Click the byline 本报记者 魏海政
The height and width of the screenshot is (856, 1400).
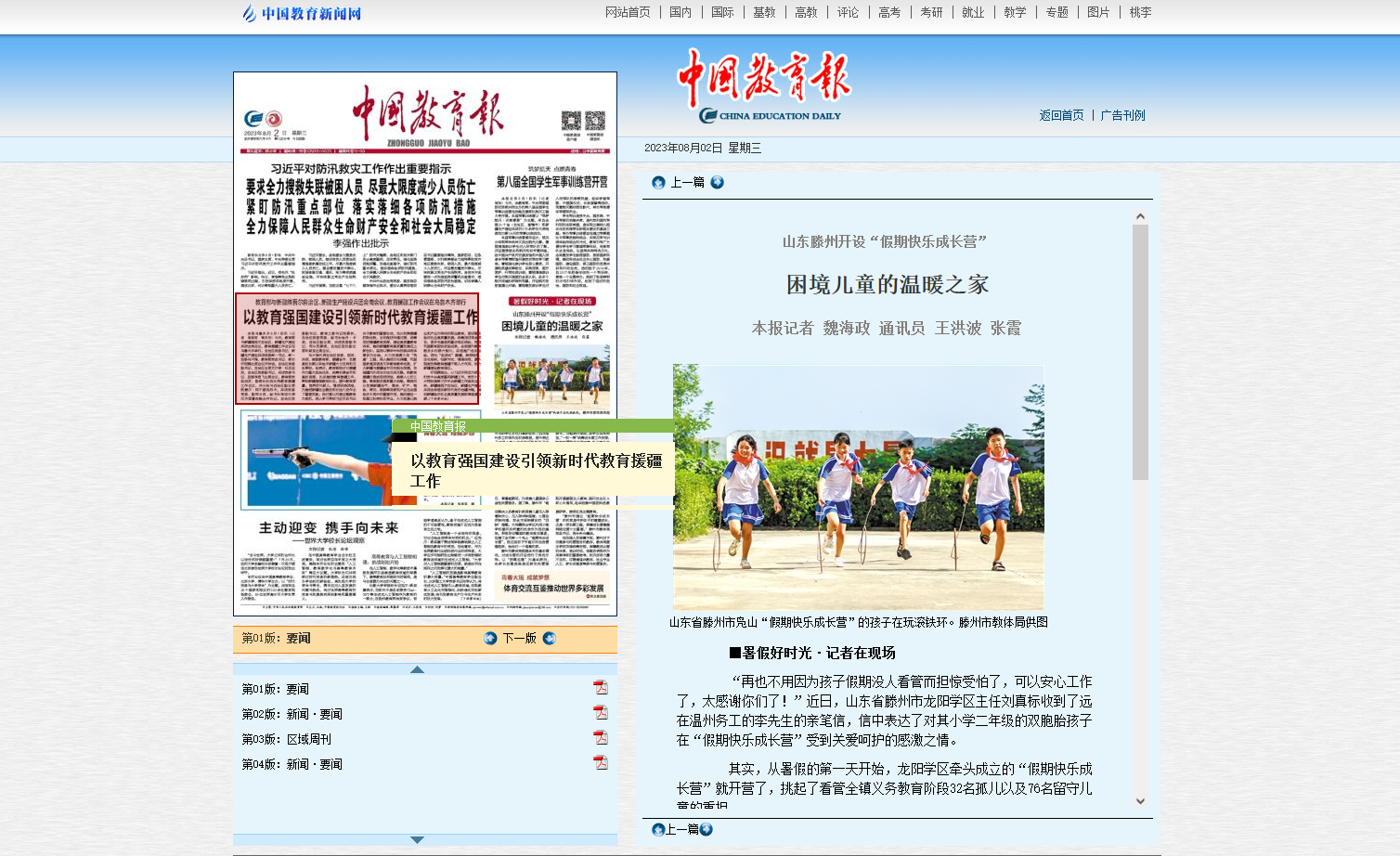811,328
